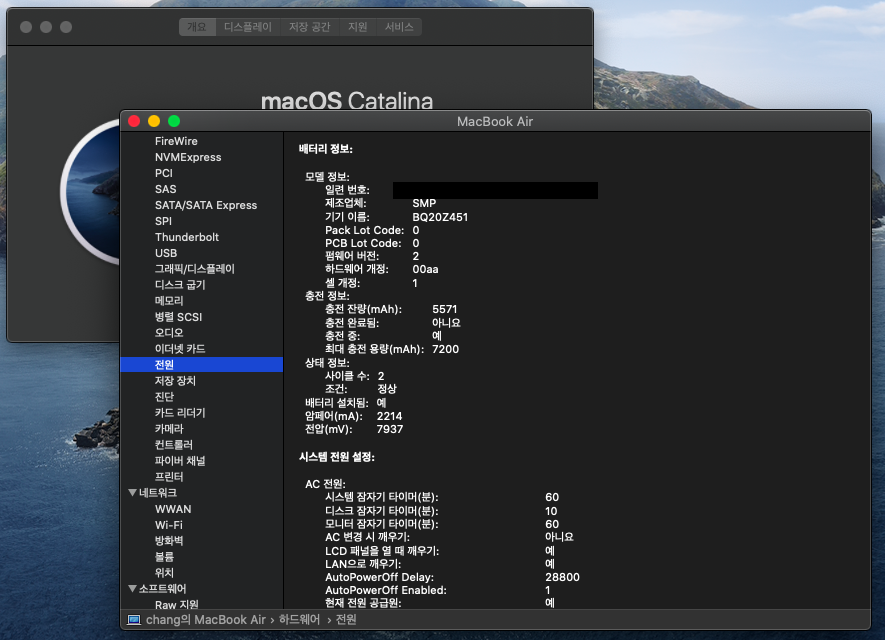The width and height of the screenshot is (885, 640).
Task: Click 전원 in the path bar
Action: click(x=346, y=620)
